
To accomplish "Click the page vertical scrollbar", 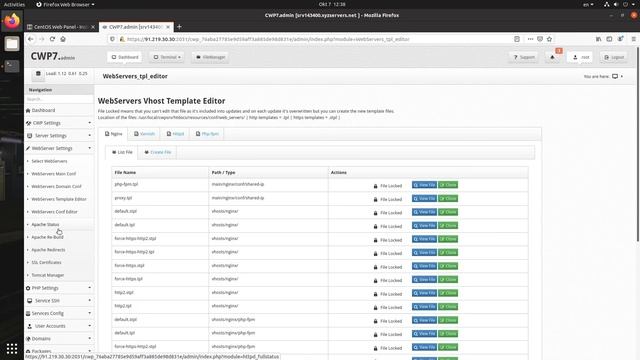I will (x=638, y=143).
